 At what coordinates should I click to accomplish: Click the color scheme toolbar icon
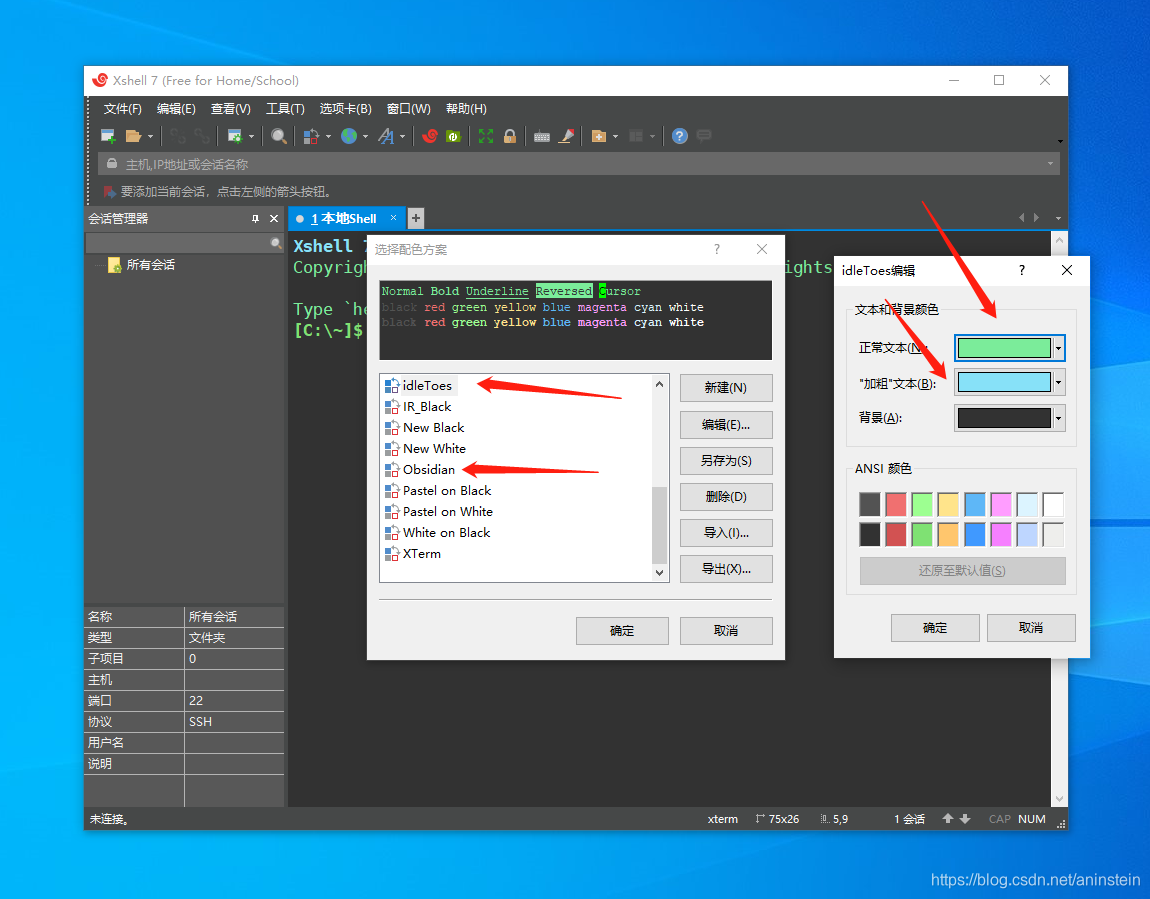[x=312, y=136]
